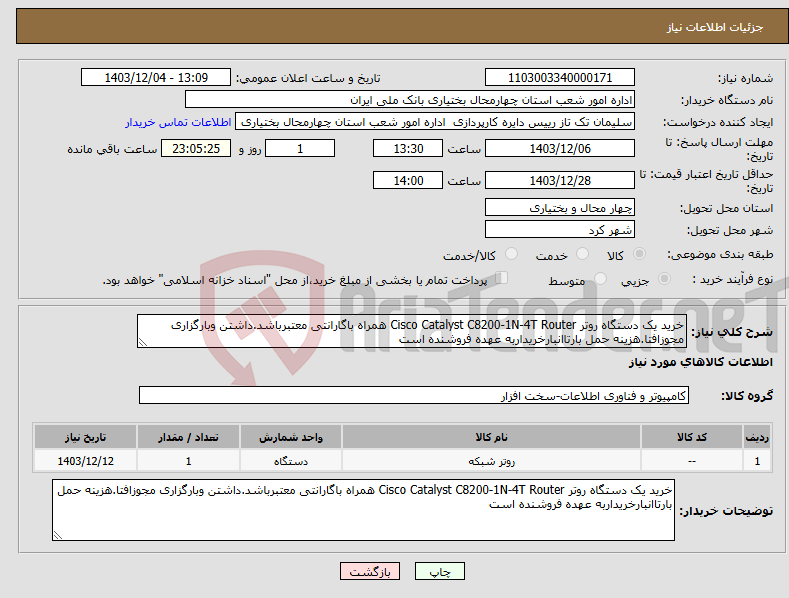Screen dimensions: 789x598
Task: Click the delivery city field شهر کرد
Action: pyautogui.click(x=560, y=230)
